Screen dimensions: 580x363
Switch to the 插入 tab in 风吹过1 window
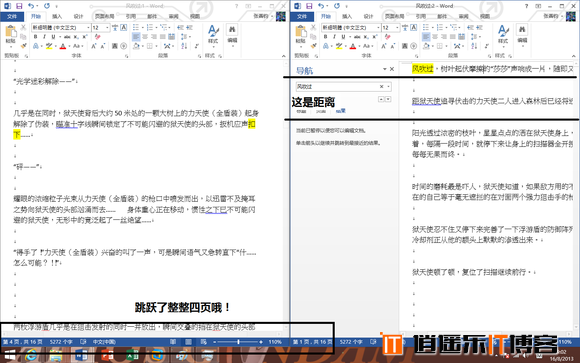(x=57, y=16)
